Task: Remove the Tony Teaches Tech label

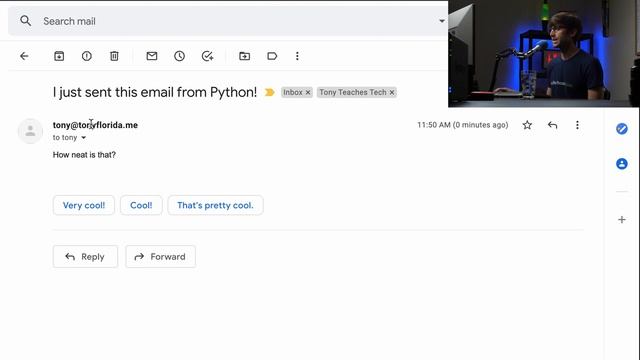Action: 392,93
